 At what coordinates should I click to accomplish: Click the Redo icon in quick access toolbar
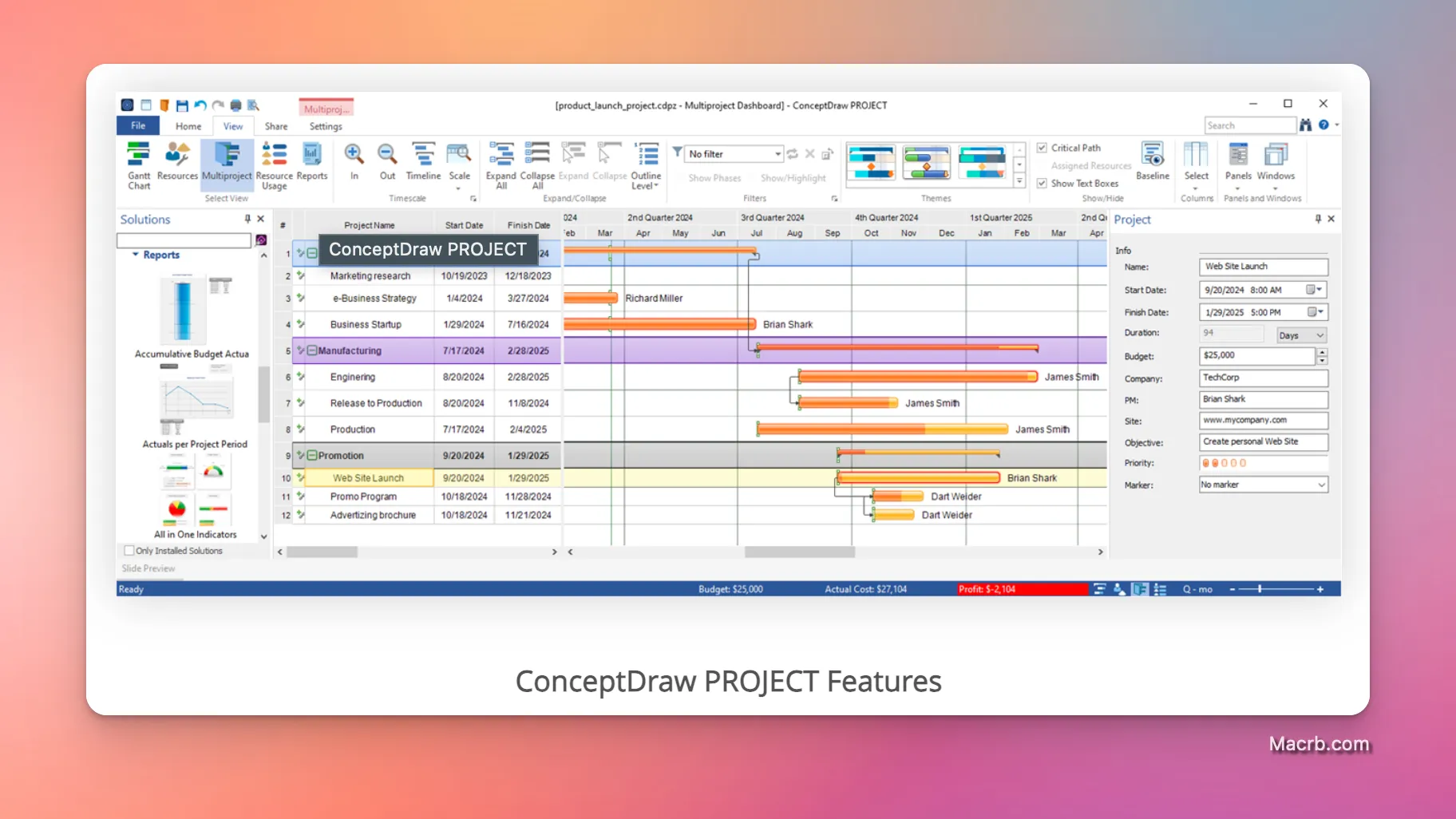pos(217,105)
